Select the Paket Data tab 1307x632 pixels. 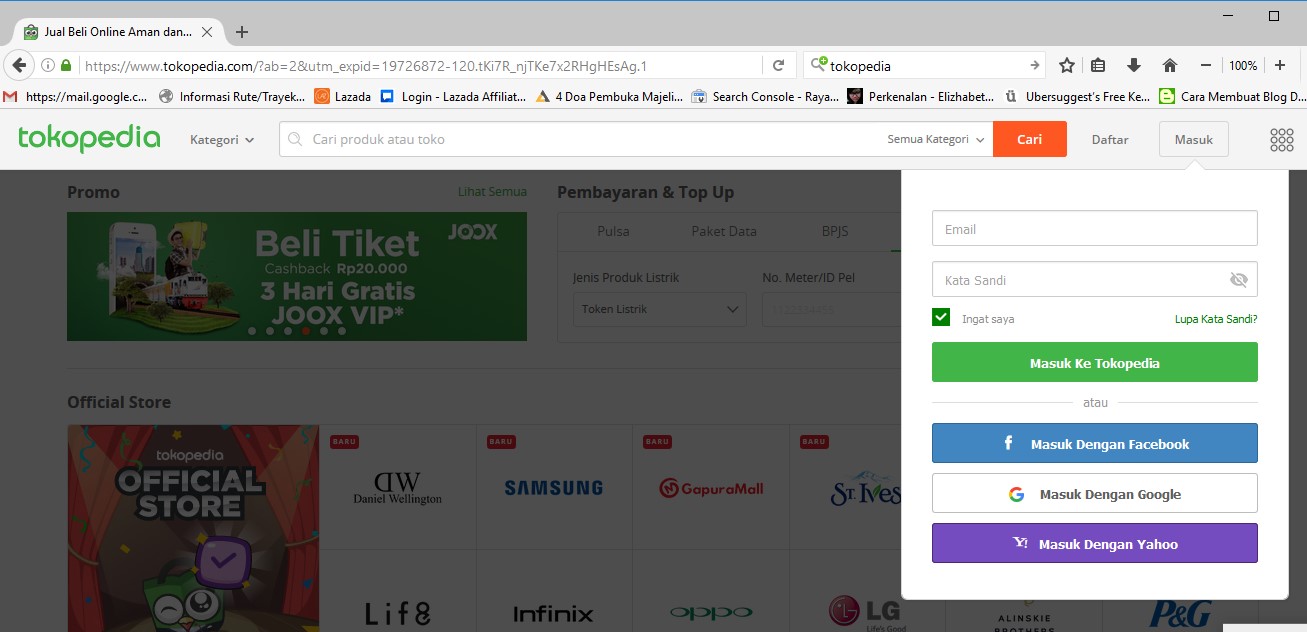(x=724, y=231)
